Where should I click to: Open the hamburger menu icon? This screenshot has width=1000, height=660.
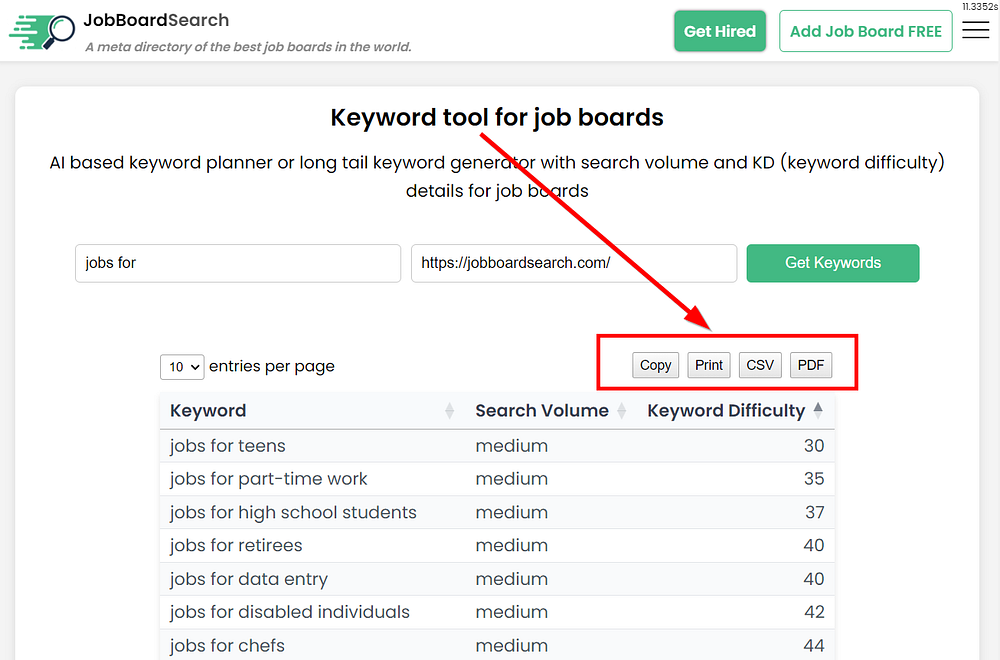(975, 31)
